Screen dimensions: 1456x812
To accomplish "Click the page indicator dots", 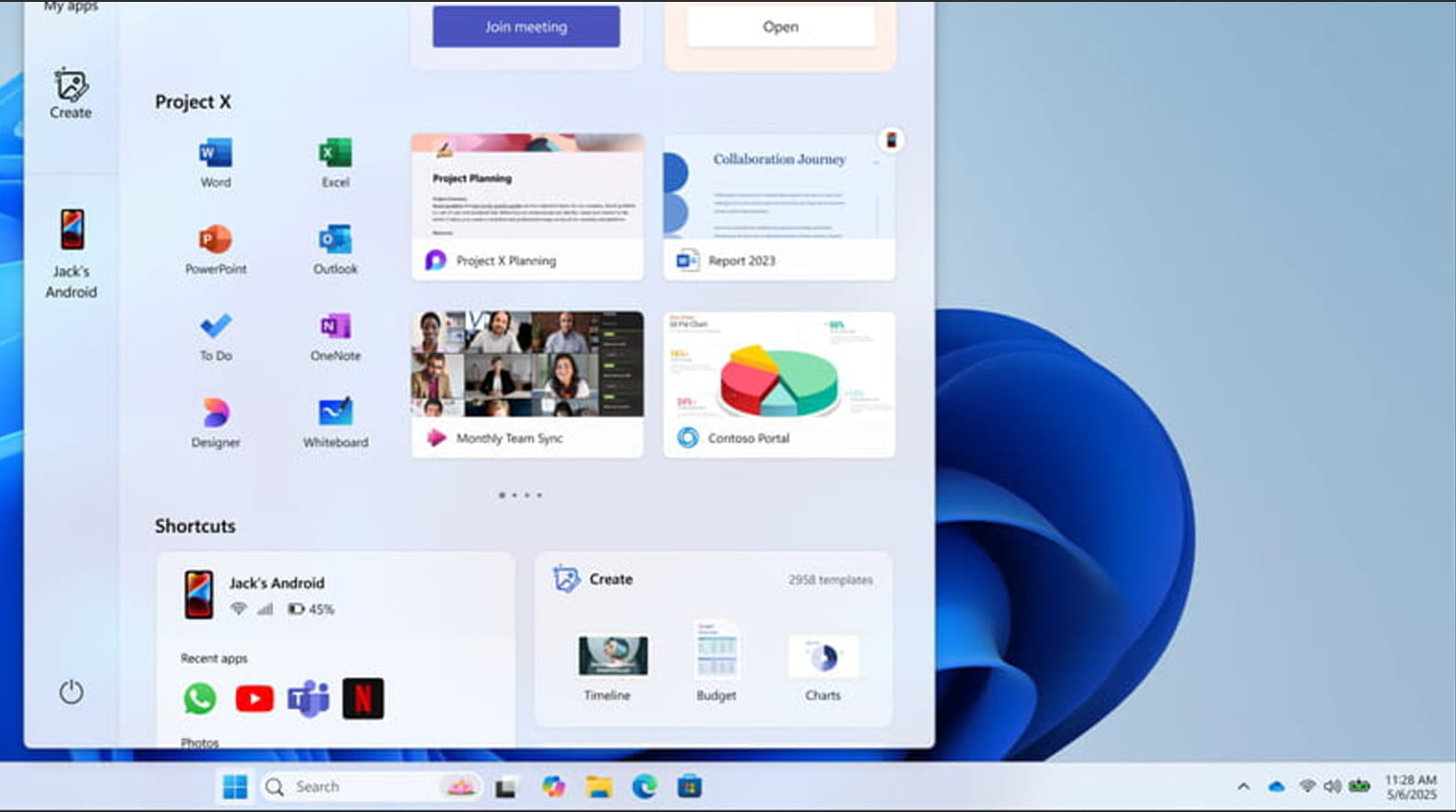I will (521, 495).
